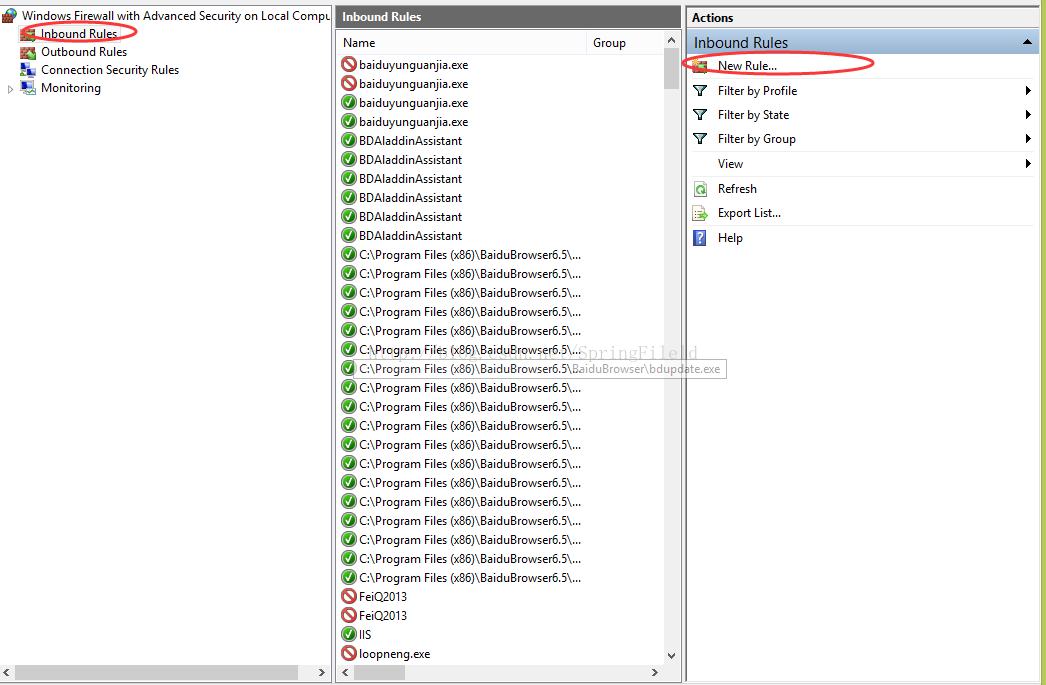
Task: Click the New Rule icon in Actions
Action: coord(700,66)
